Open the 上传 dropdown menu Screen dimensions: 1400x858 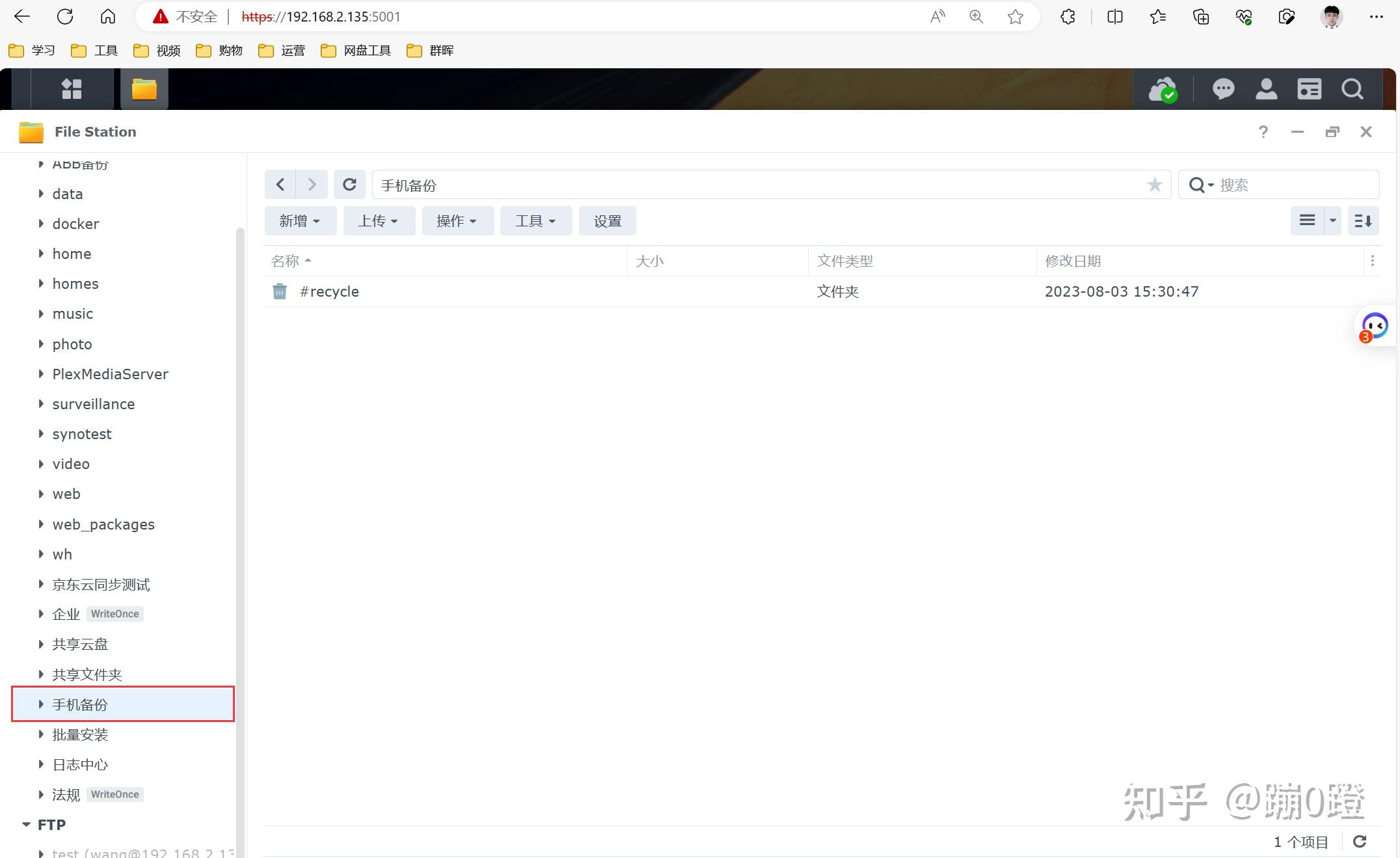(379, 221)
